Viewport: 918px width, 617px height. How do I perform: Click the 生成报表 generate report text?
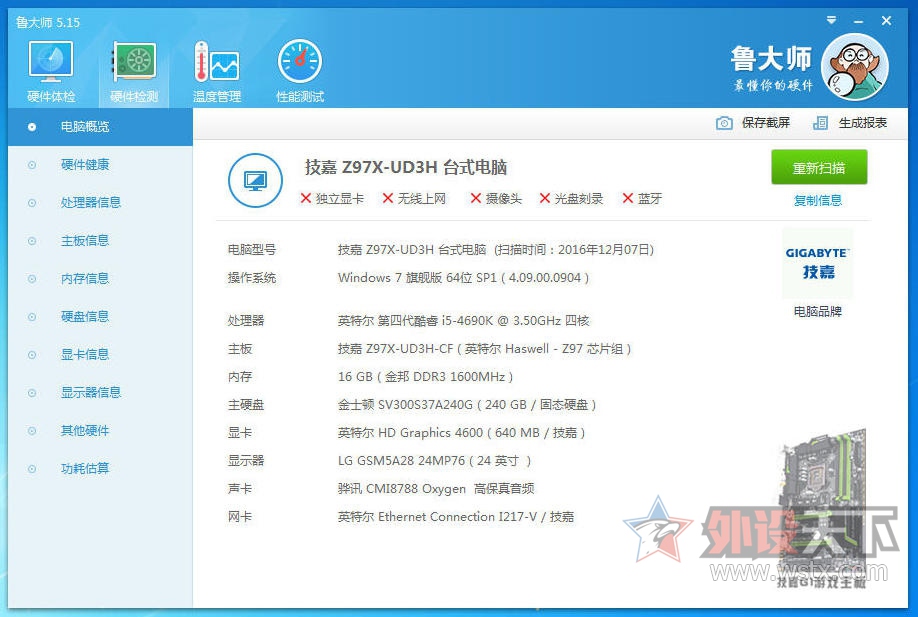click(862, 123)
